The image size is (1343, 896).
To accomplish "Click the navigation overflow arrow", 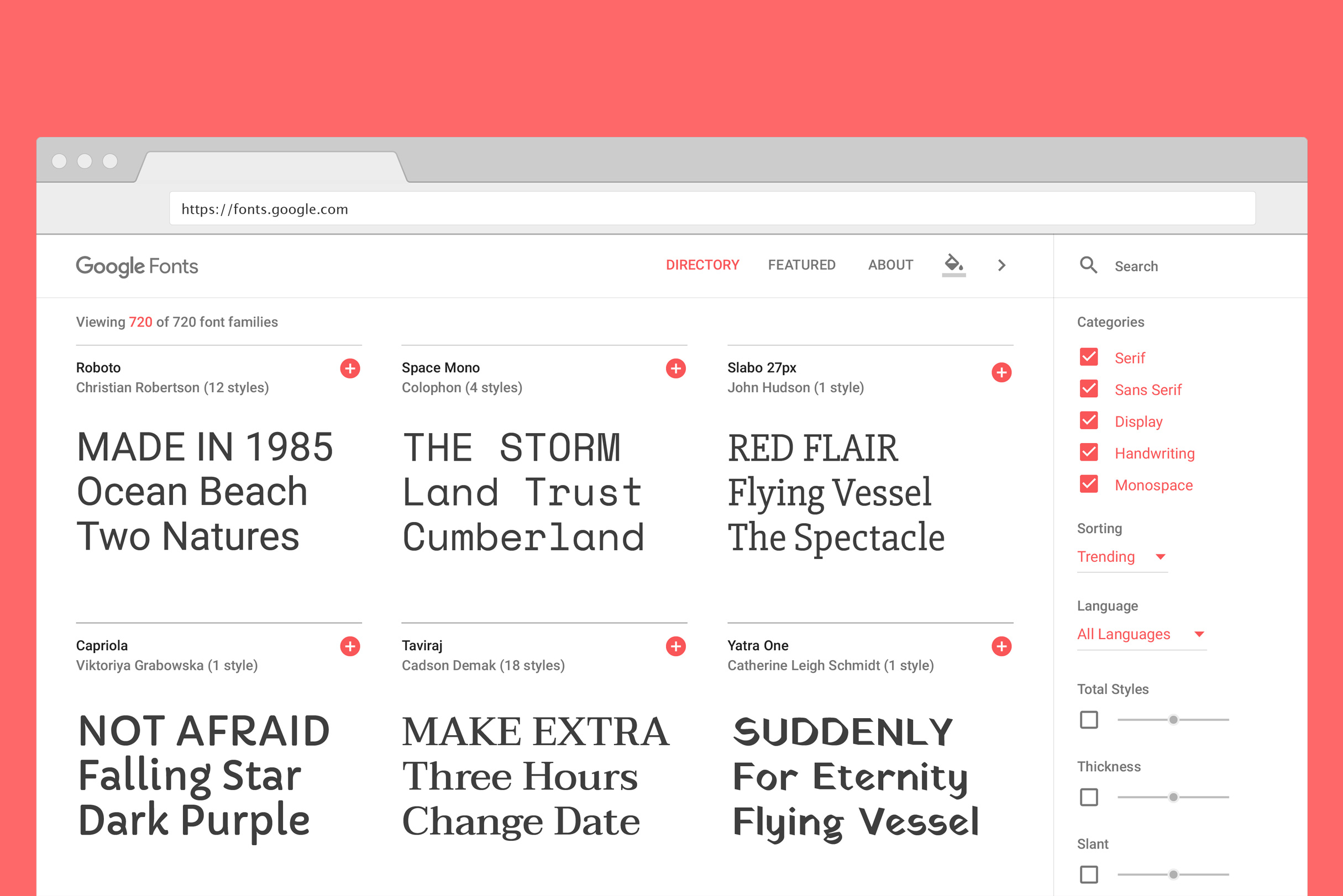I will click(x=1002, y=265).
